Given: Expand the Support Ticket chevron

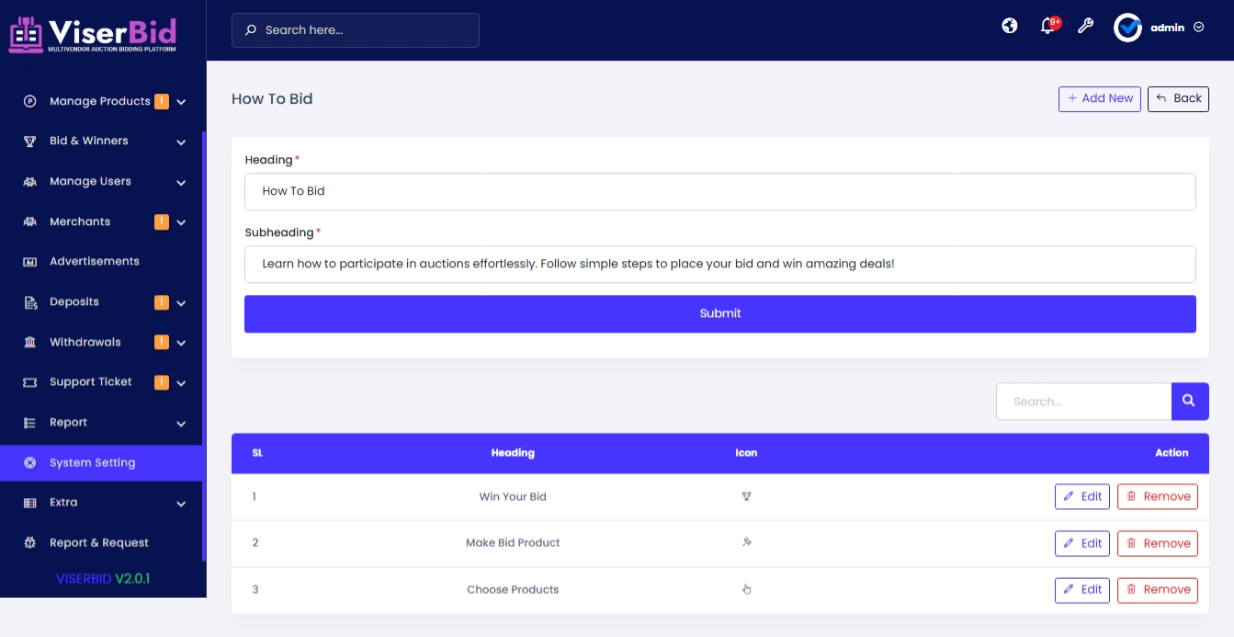Looking at the screenshot, I should tap(181, 383).
